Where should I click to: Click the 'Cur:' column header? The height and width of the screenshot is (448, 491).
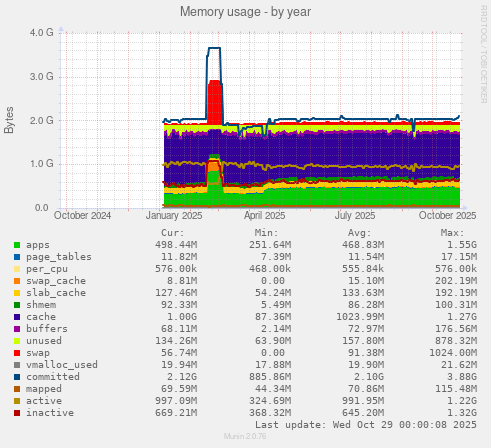pos(173,233)
